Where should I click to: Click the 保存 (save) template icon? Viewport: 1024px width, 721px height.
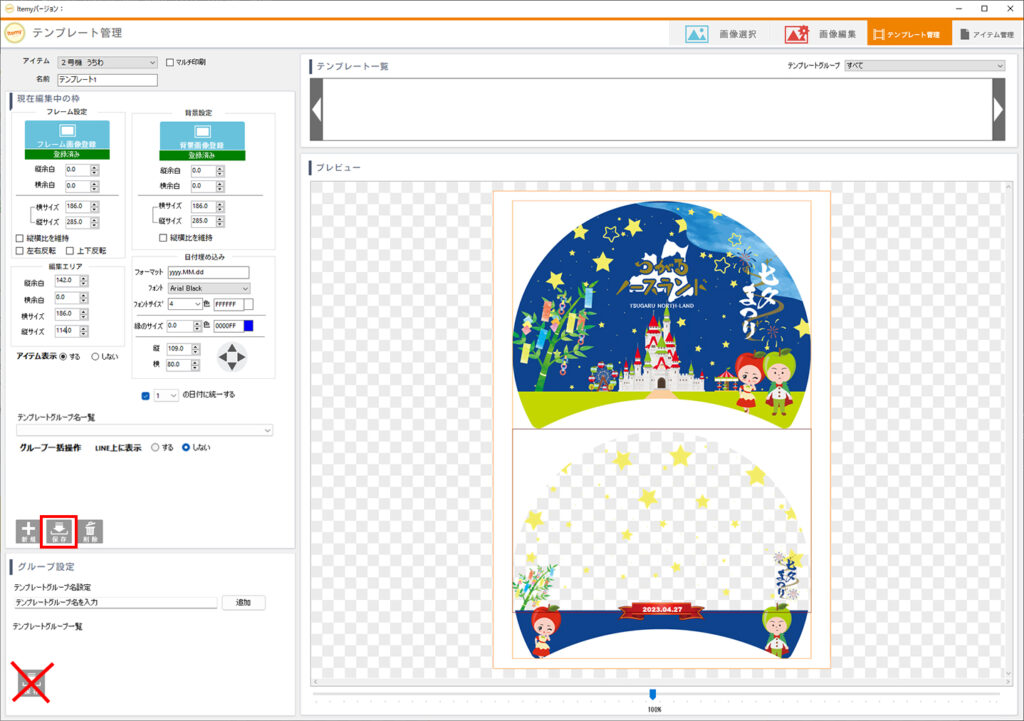pyautogui.click(x=58, y=530)
